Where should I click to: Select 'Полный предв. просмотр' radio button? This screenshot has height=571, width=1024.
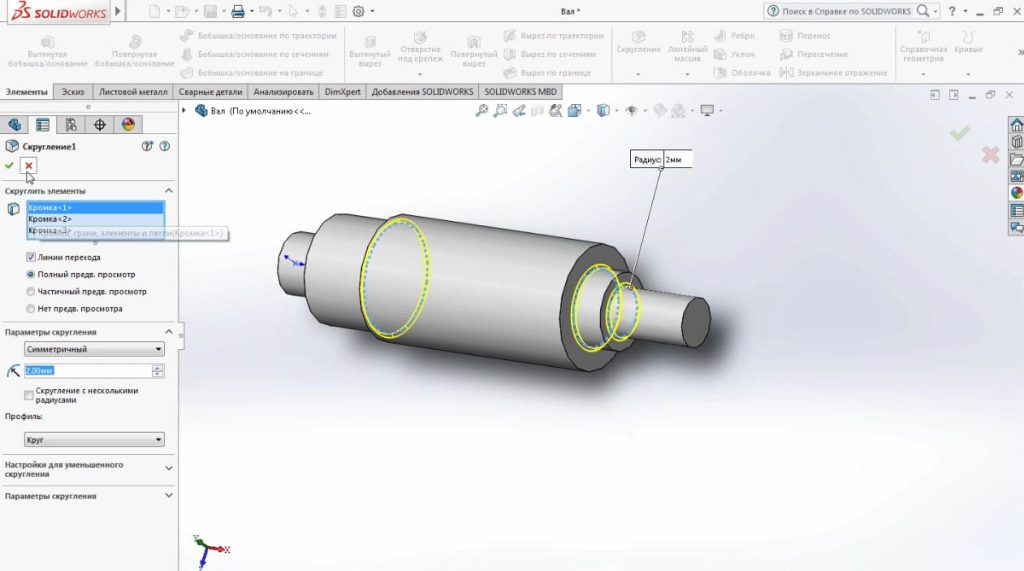pyautogui.click(x=31, y=274)
